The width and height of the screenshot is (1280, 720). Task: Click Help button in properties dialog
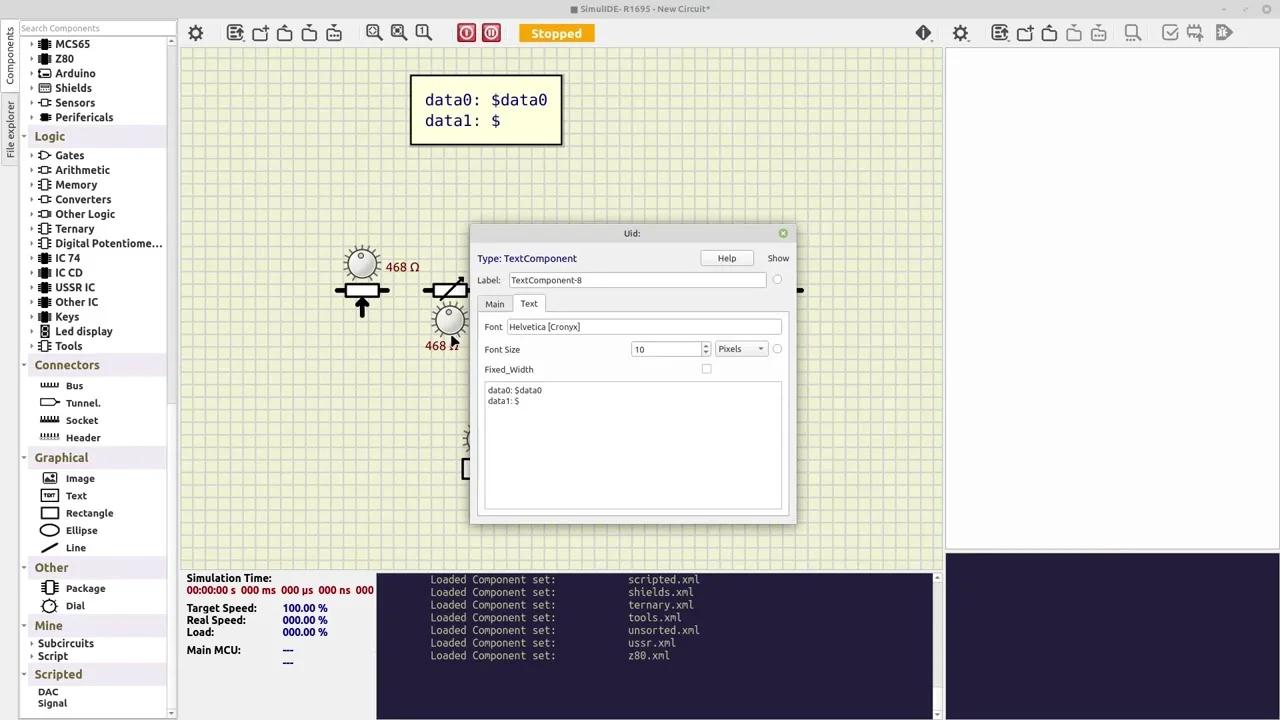[727, 258]
